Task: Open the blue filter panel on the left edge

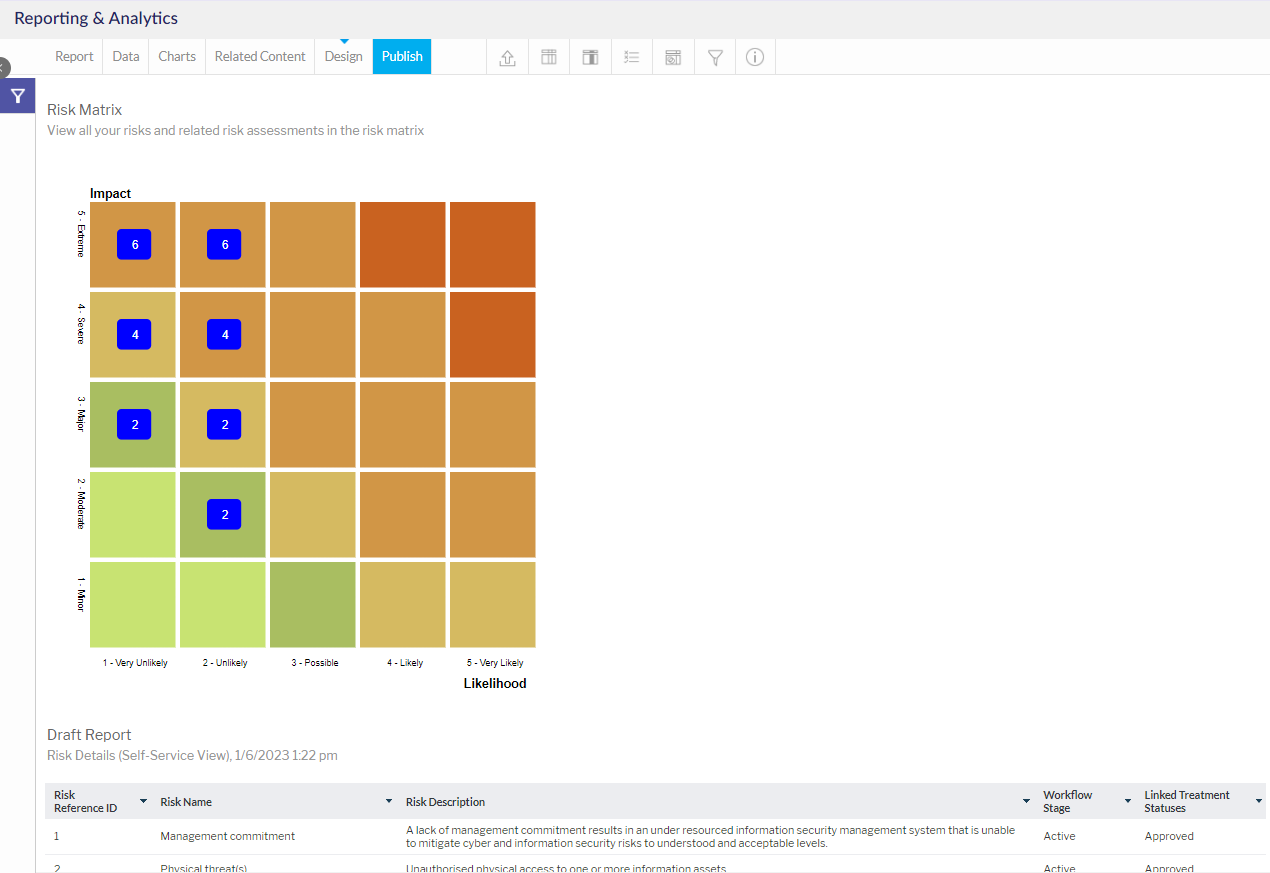Action: (x=17, y=96)
